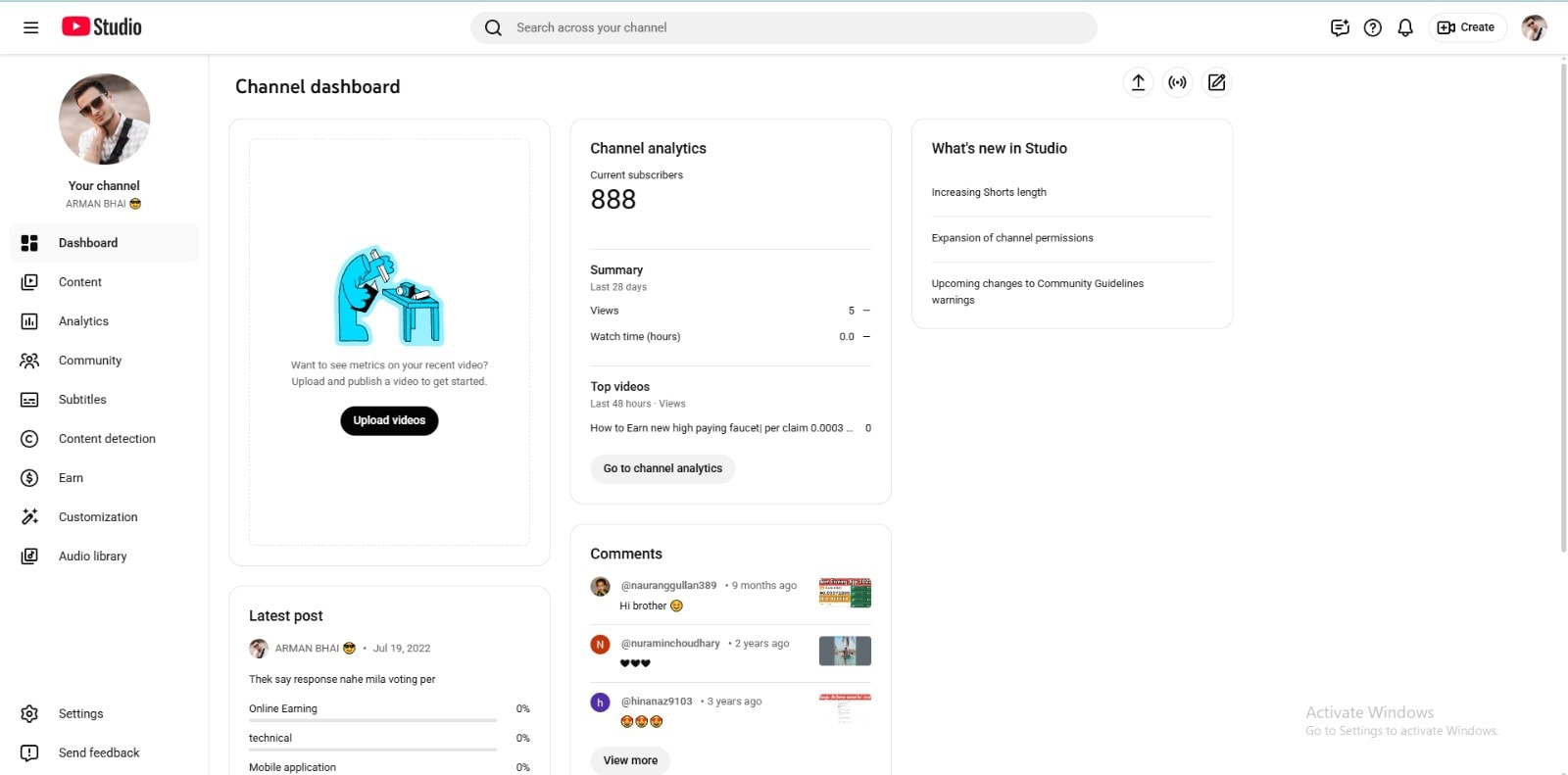Image resolution: width=1568 pixels, height=775 pixels.
Task: Open the account avatar in header
Action: click(1534, 27)
